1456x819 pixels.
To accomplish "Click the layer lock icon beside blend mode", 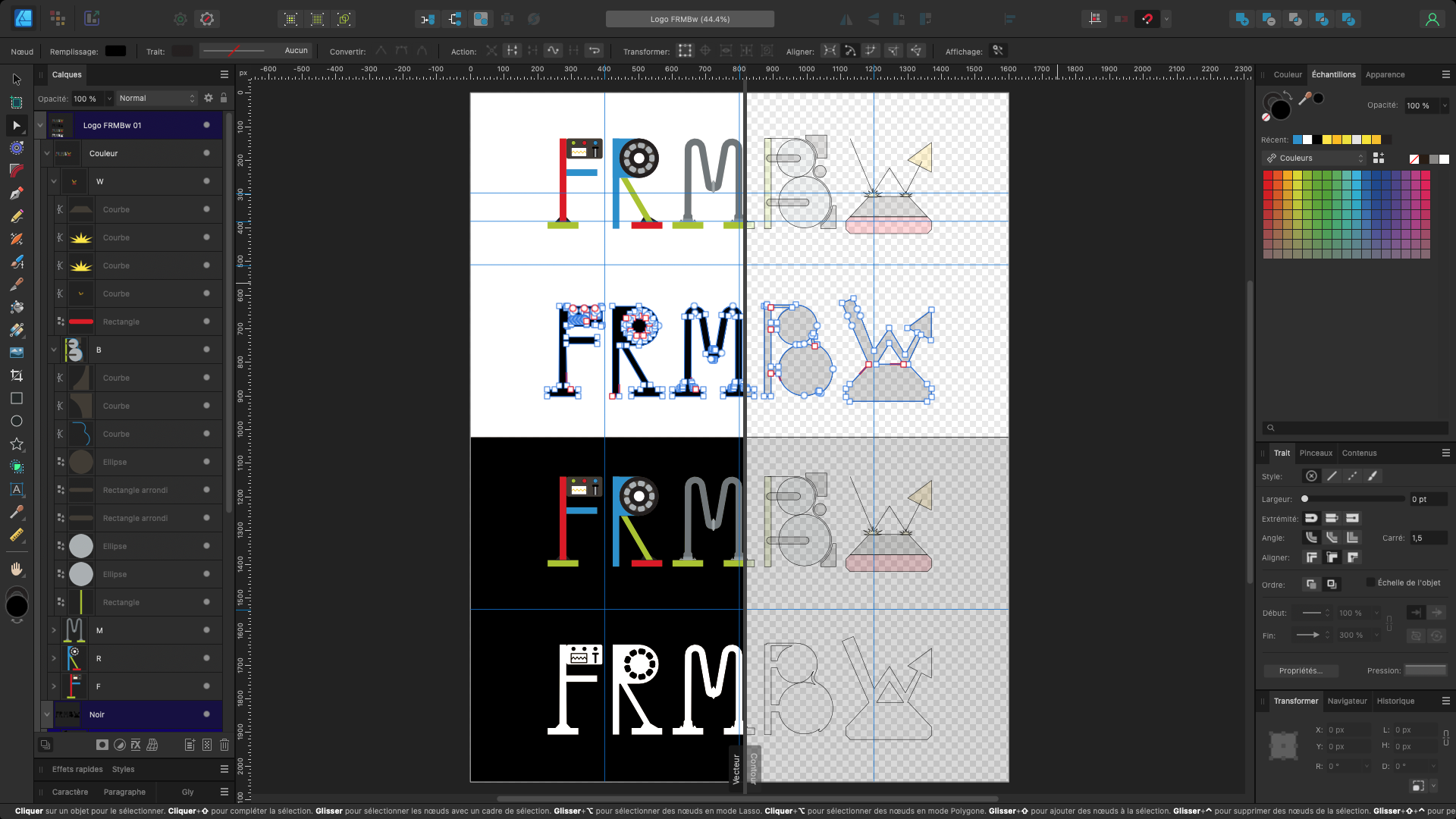I will [x=224, y=98].
